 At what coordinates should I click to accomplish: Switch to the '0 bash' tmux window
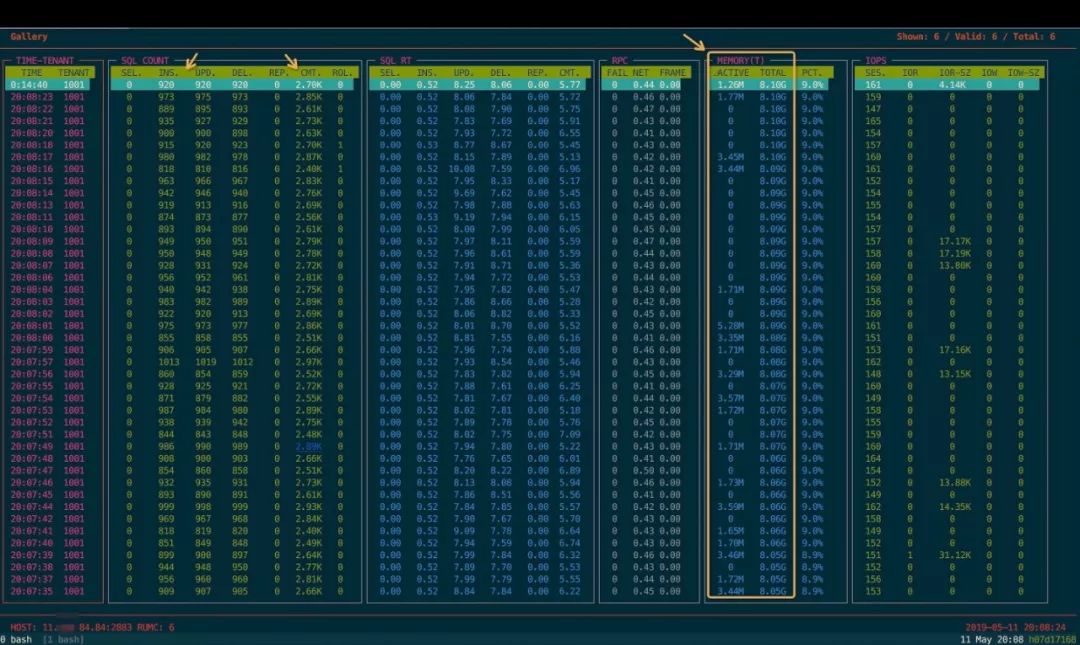click(16, 639)
